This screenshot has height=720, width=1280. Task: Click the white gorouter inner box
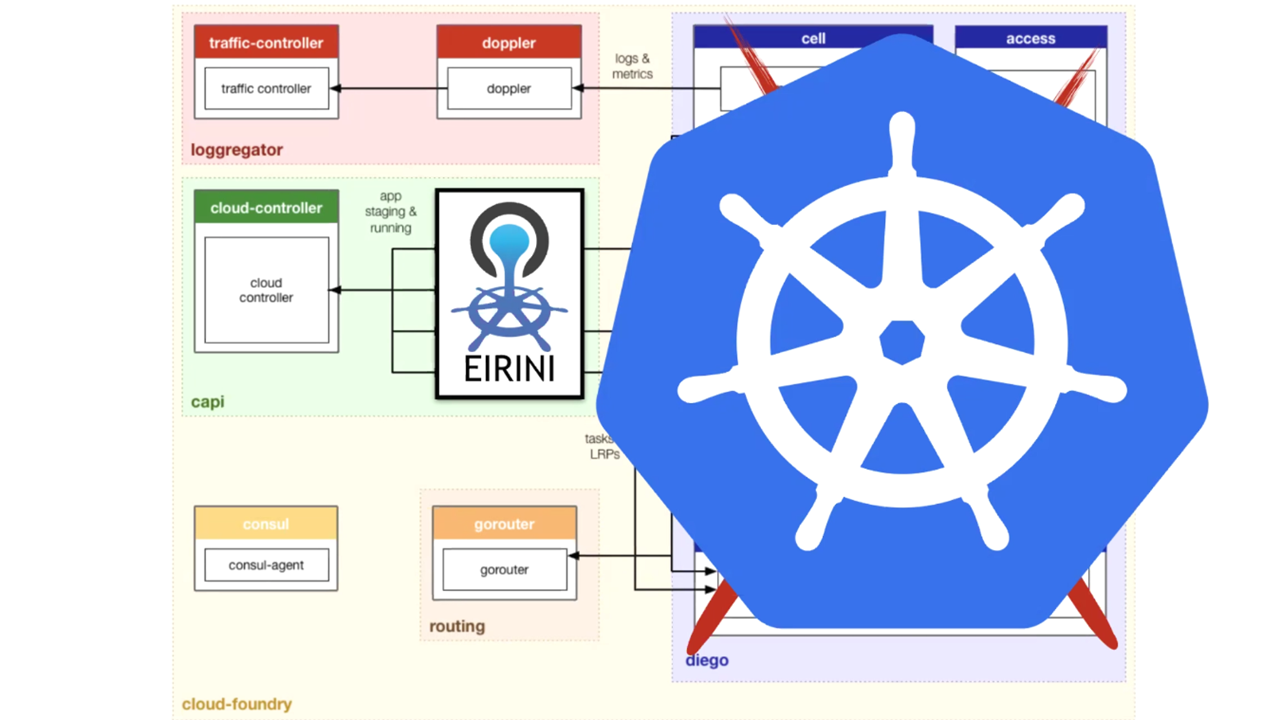[504, 570]
